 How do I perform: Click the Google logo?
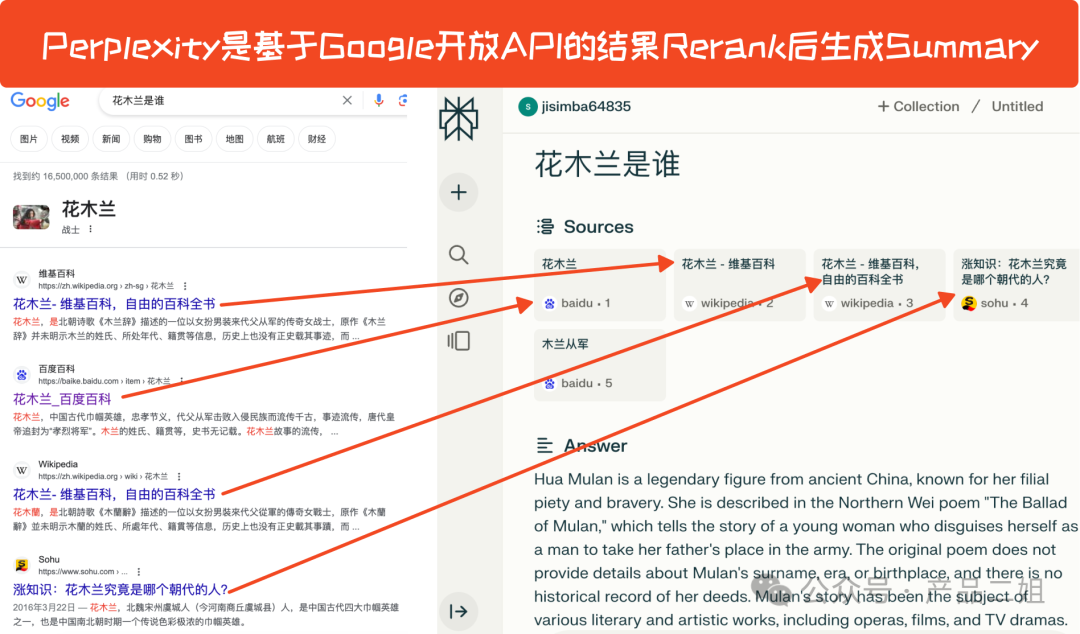pos(40,101)
